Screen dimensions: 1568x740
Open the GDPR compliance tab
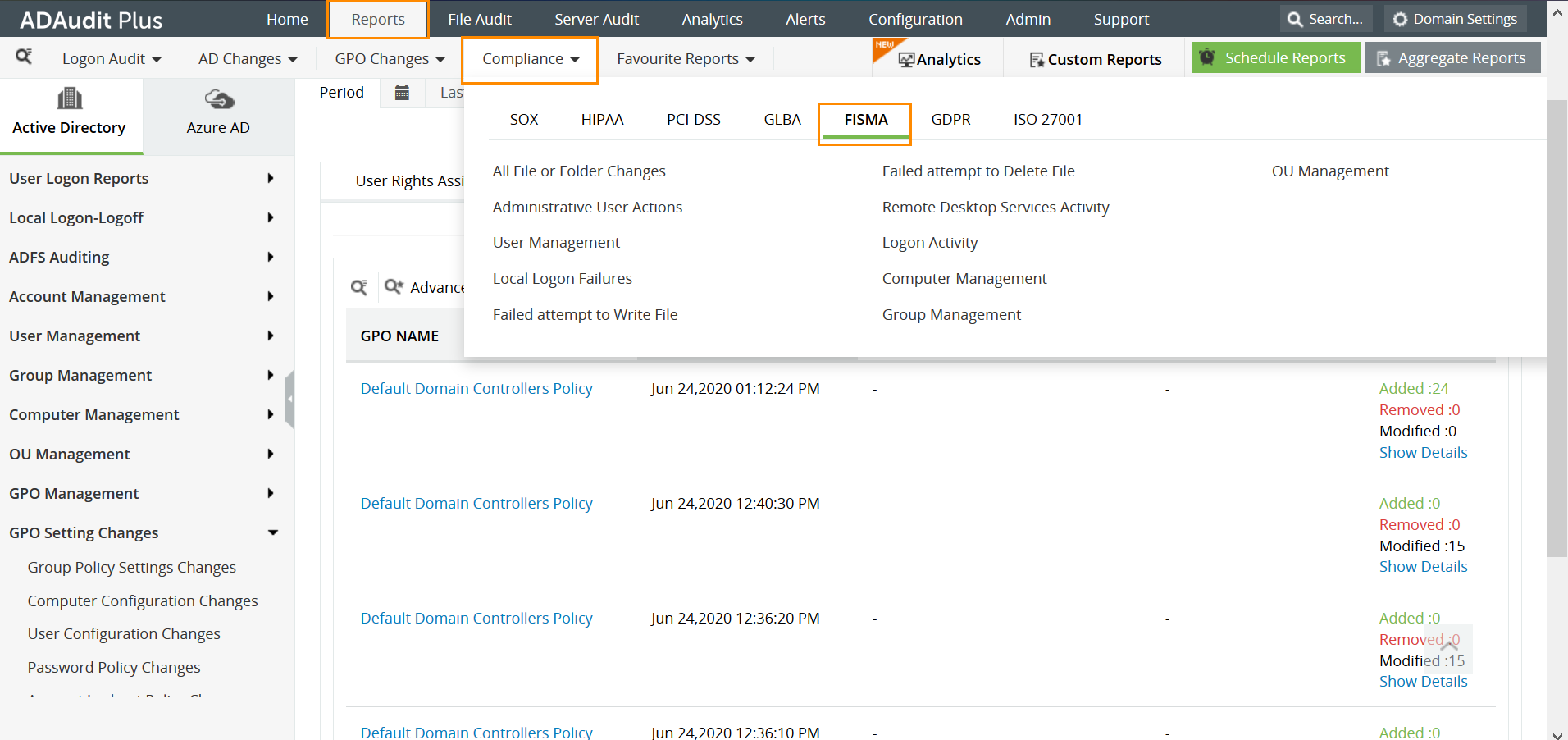(950, 119)
